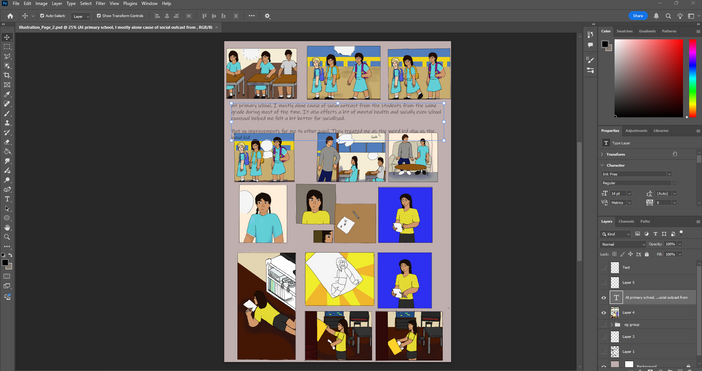Click the Fill 100% input field

pos(670,254)
